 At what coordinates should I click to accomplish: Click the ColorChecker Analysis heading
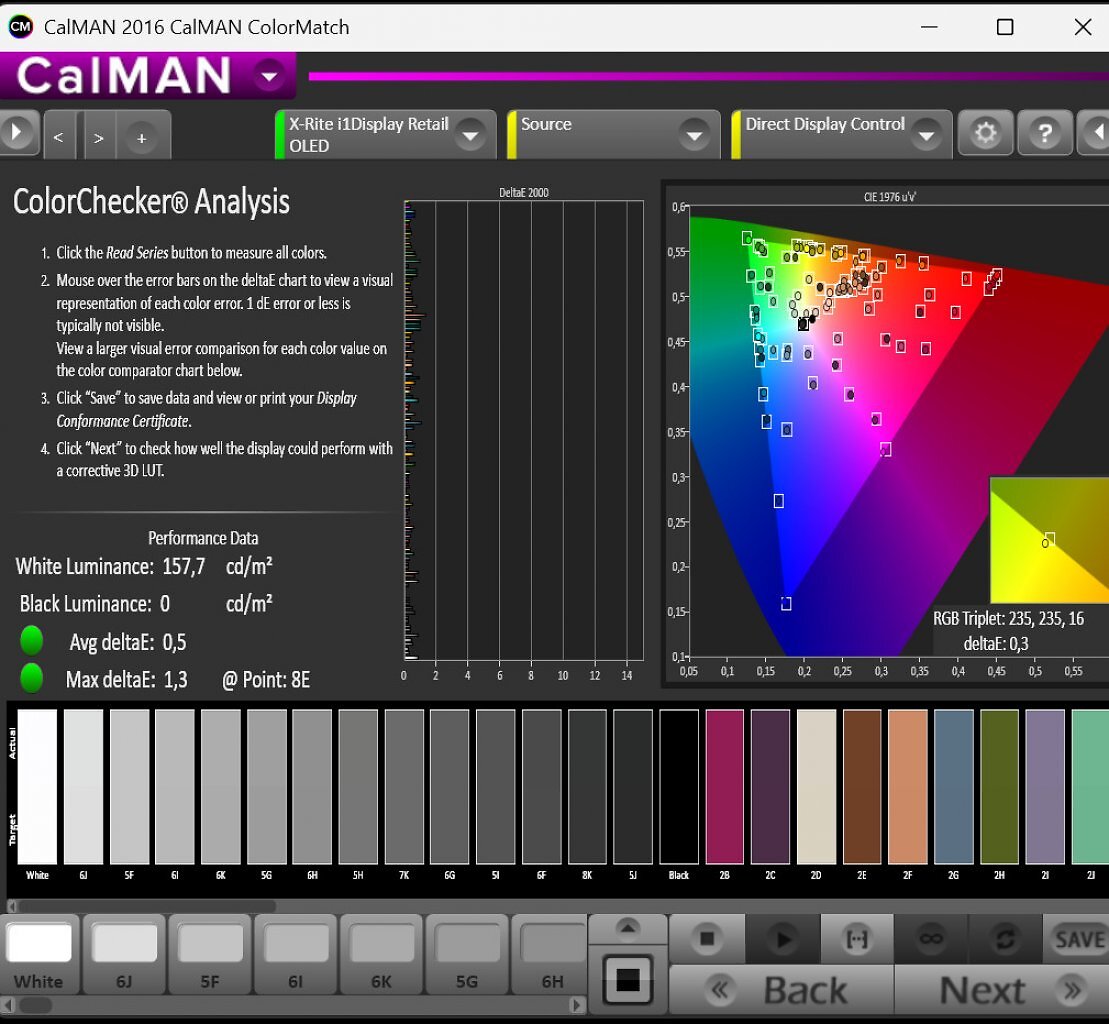(151, 202)
